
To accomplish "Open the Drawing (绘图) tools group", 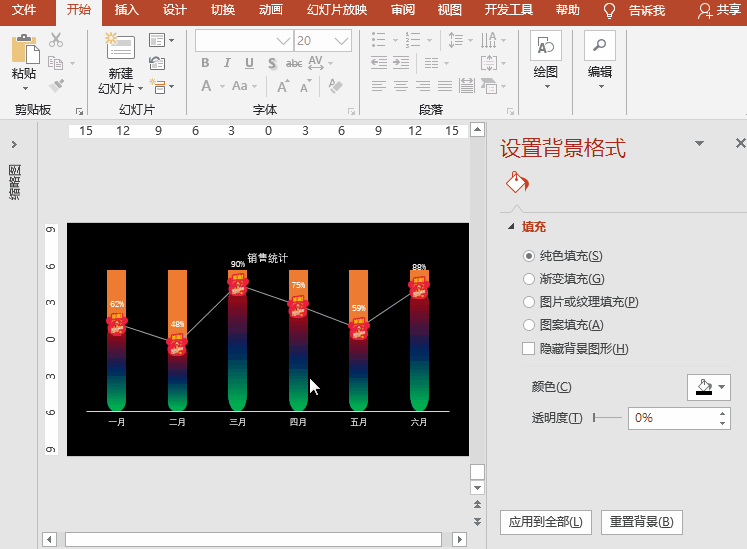I will coord(546,60).
